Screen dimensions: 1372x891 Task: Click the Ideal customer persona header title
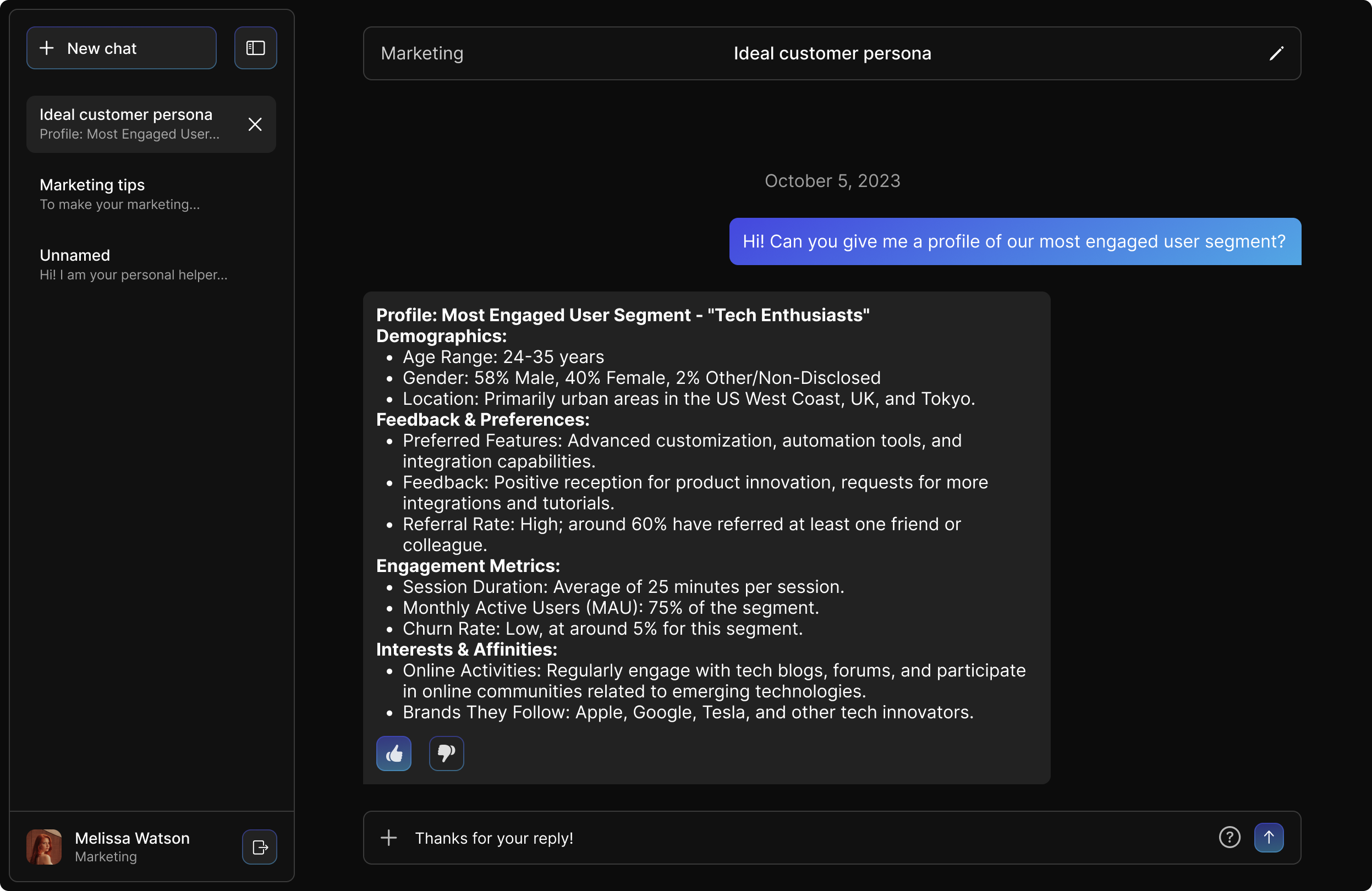[x=832, y=53]
